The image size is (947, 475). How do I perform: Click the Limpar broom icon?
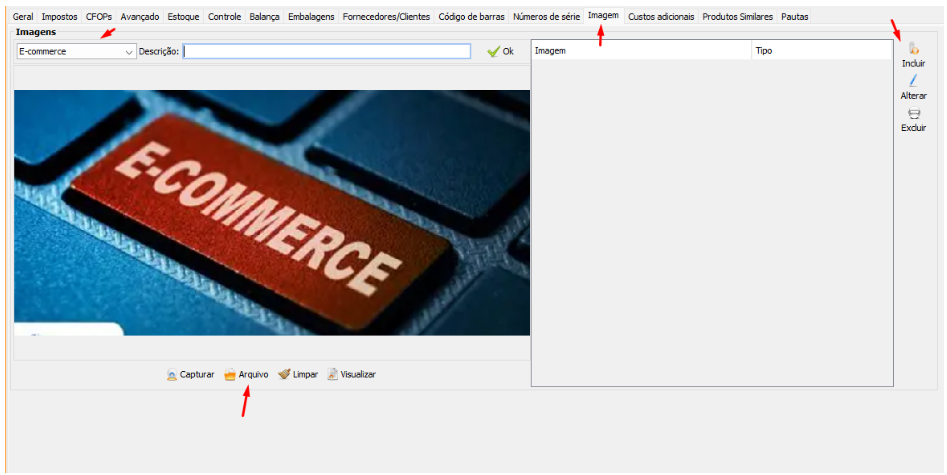click(284, 375)
